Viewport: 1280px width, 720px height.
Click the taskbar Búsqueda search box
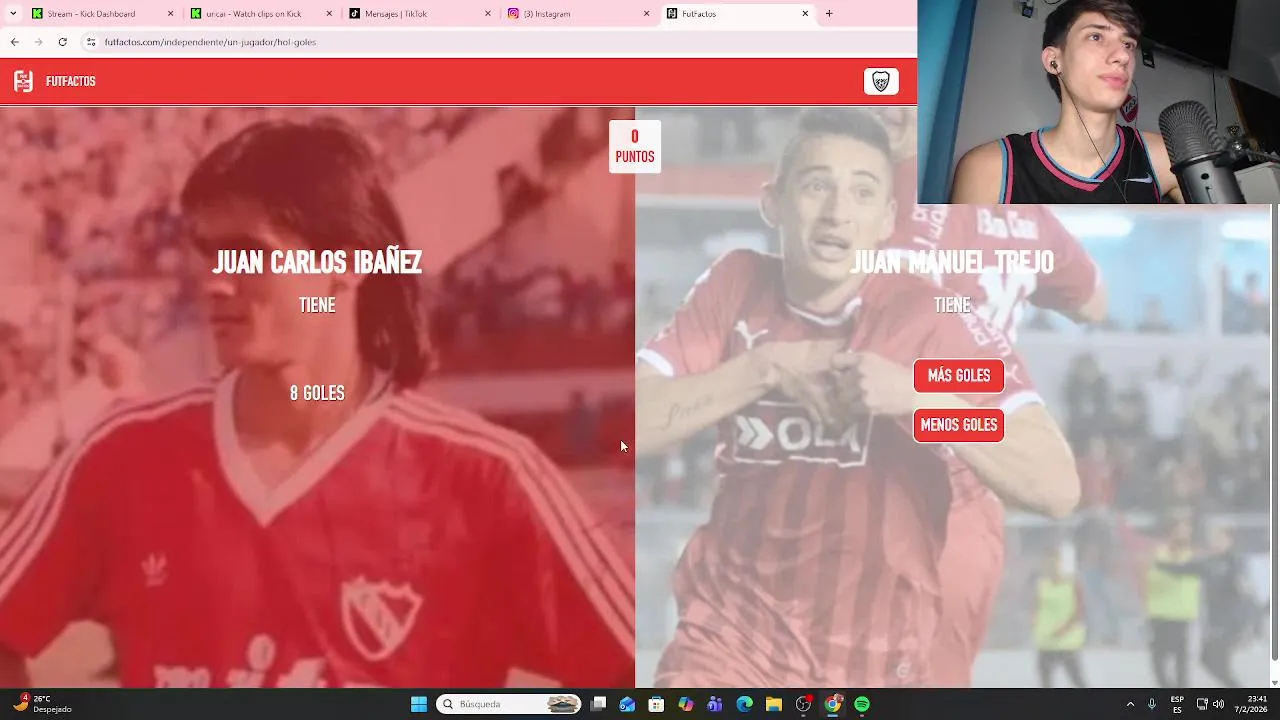click(x=509, y=704)
